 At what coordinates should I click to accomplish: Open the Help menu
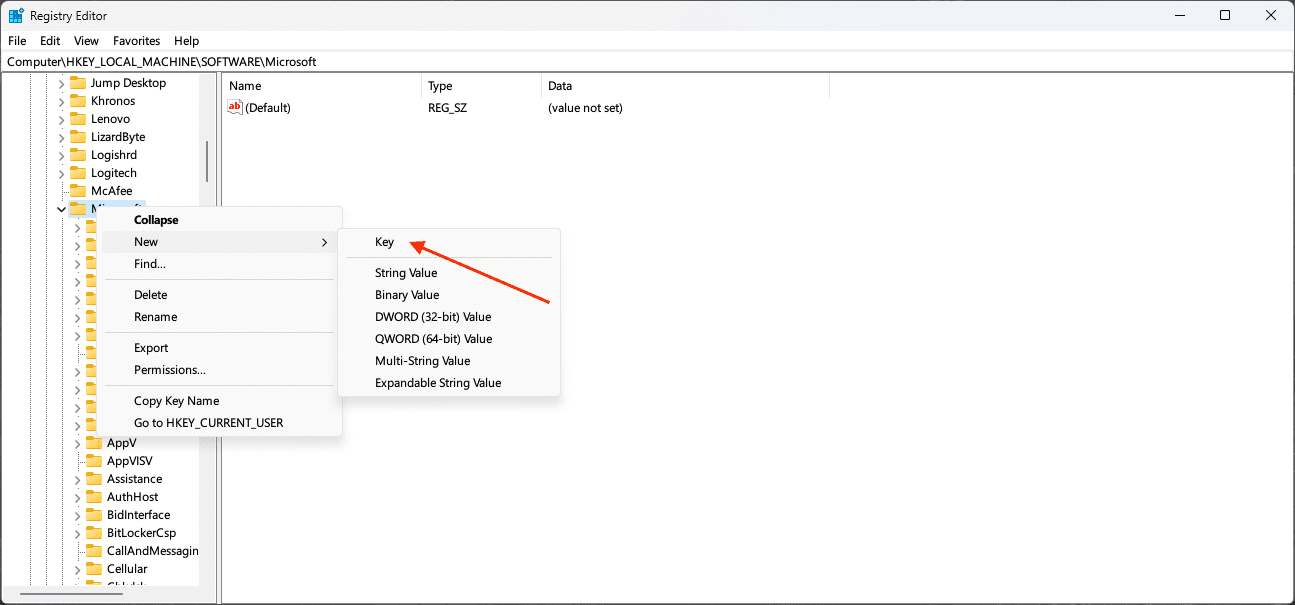click(187, 41)
